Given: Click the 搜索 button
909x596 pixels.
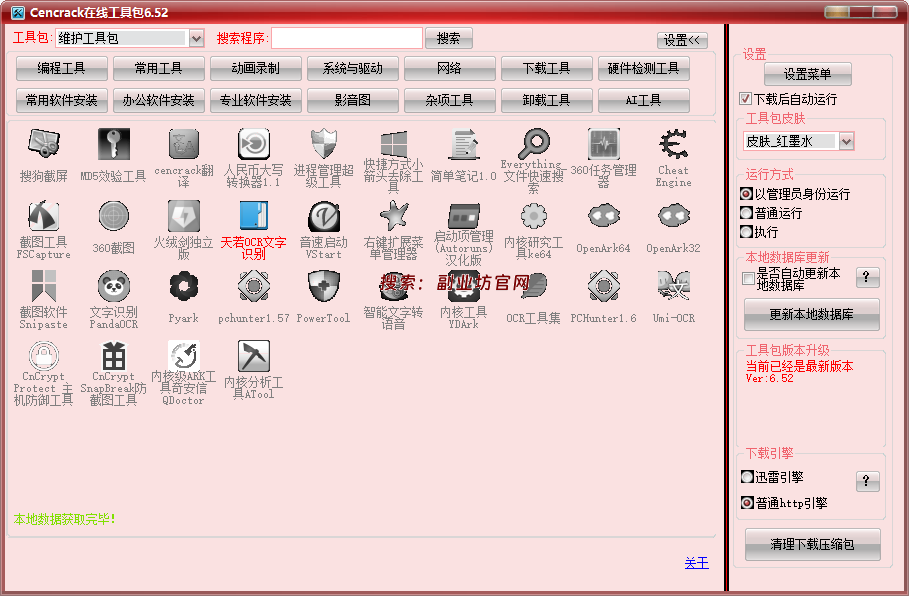Looking at the screenshot, I should pos(449,38).
